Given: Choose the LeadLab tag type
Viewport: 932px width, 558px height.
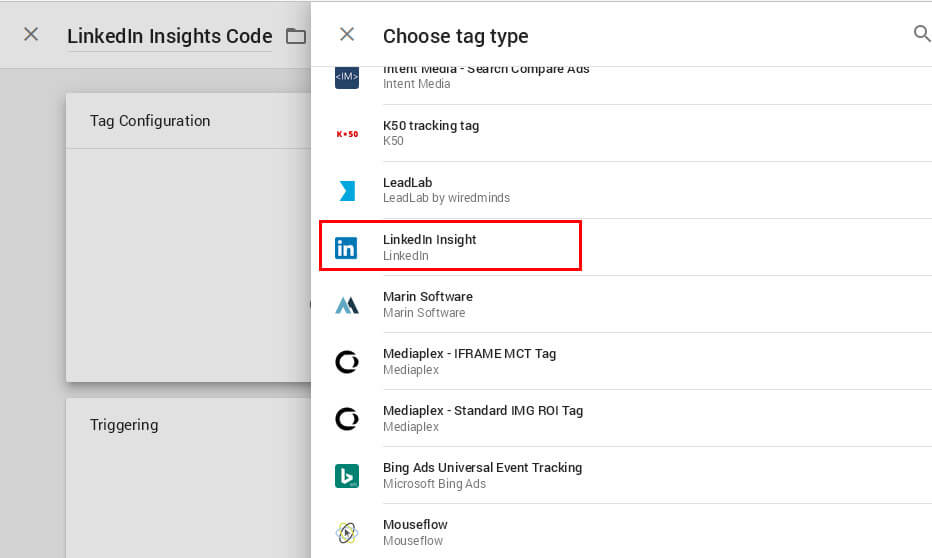Looking at the screenshot, I should tap(621, 190).
